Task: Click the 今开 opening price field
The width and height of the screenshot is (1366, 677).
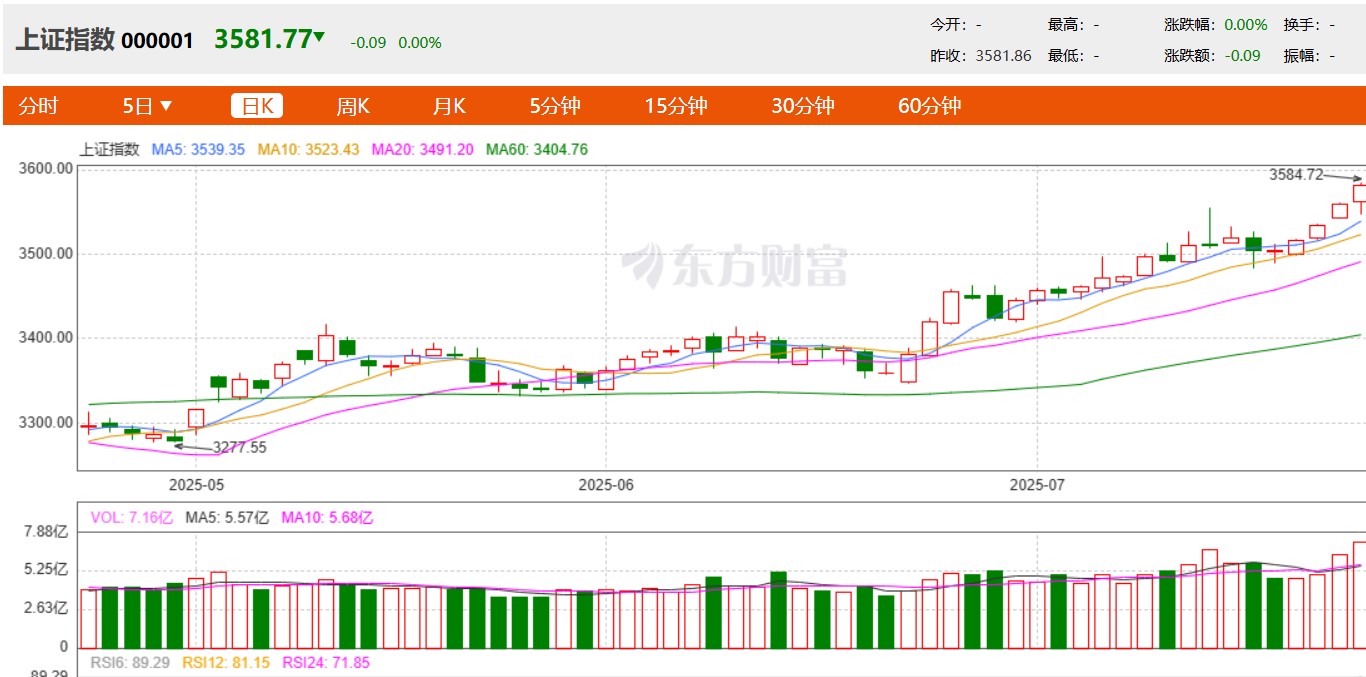Action: tap(956, 25)
